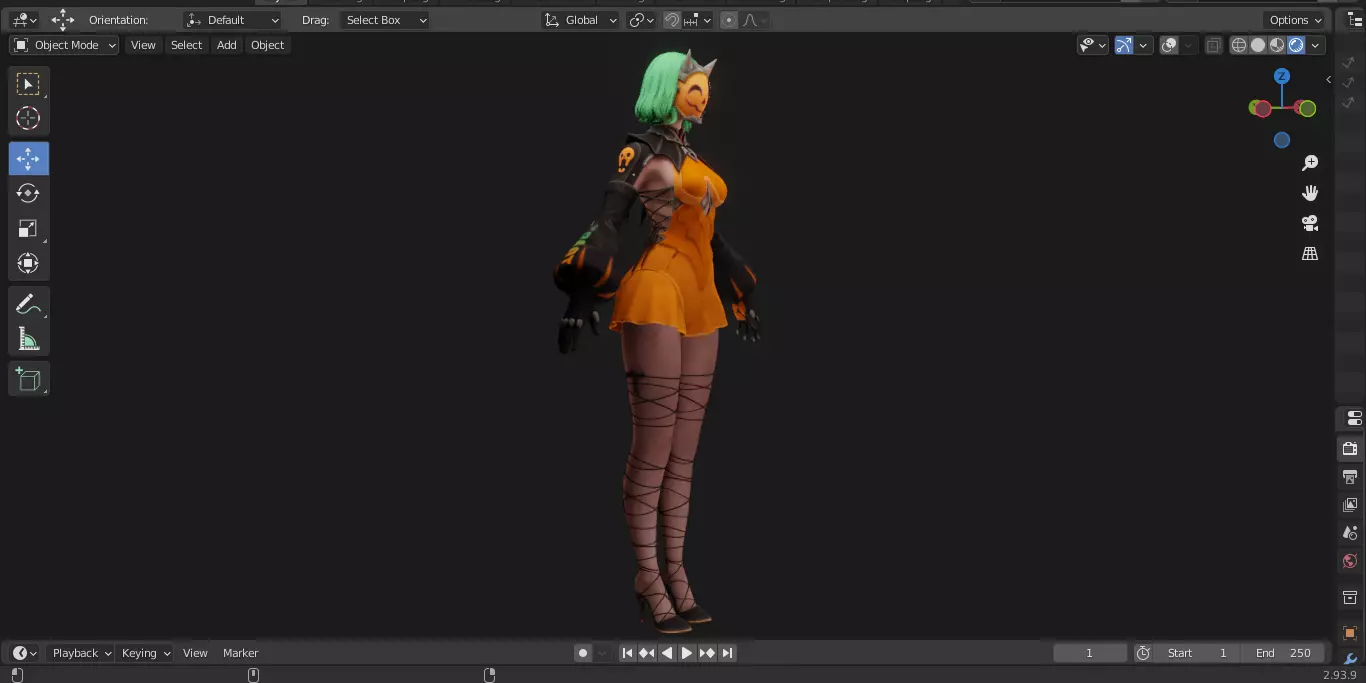Select the Select Box tool
The width and height of the screenshot is (1366, 683).
(28, 84)
